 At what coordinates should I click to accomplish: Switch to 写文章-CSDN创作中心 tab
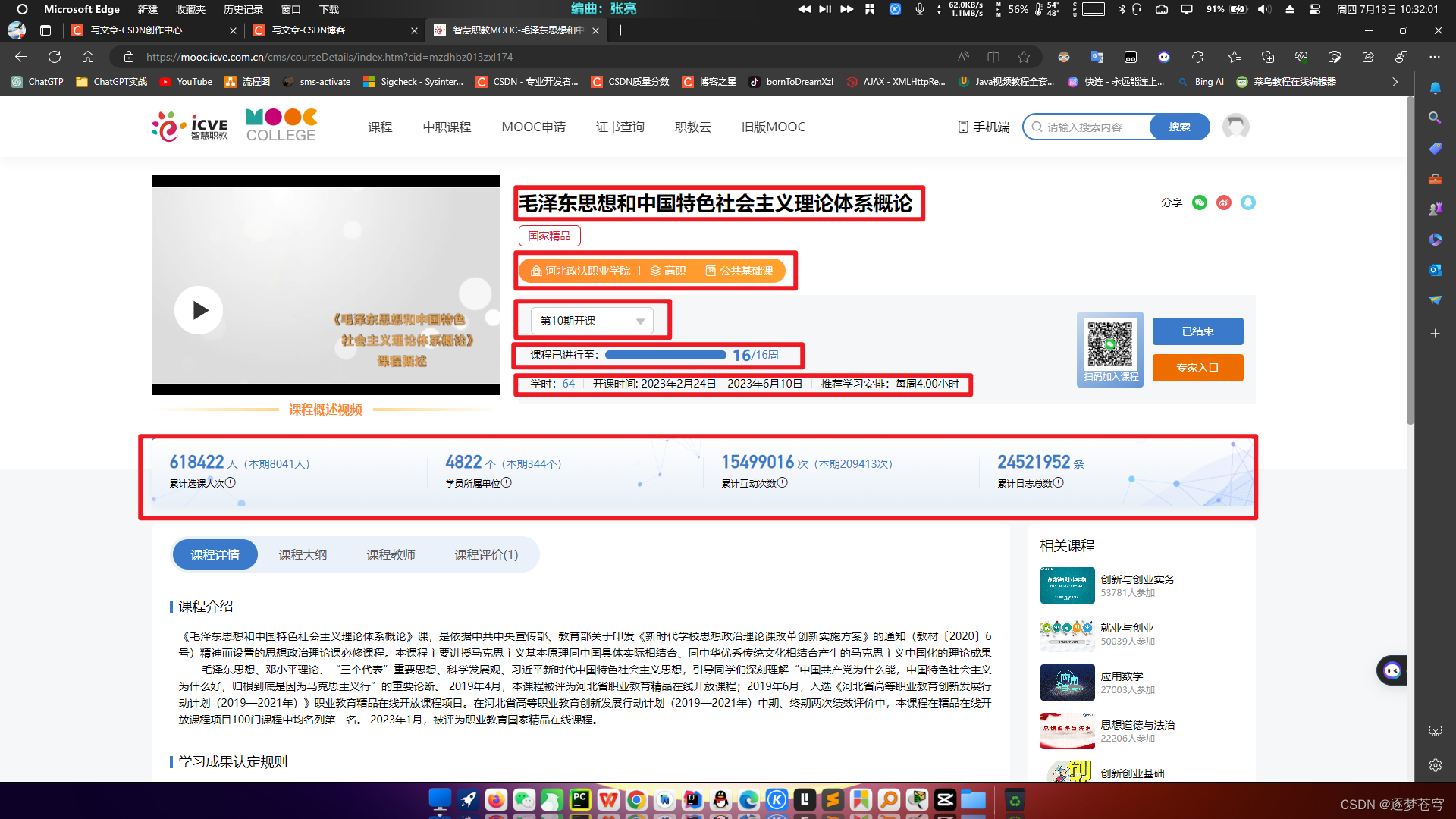tap(154, 30)
